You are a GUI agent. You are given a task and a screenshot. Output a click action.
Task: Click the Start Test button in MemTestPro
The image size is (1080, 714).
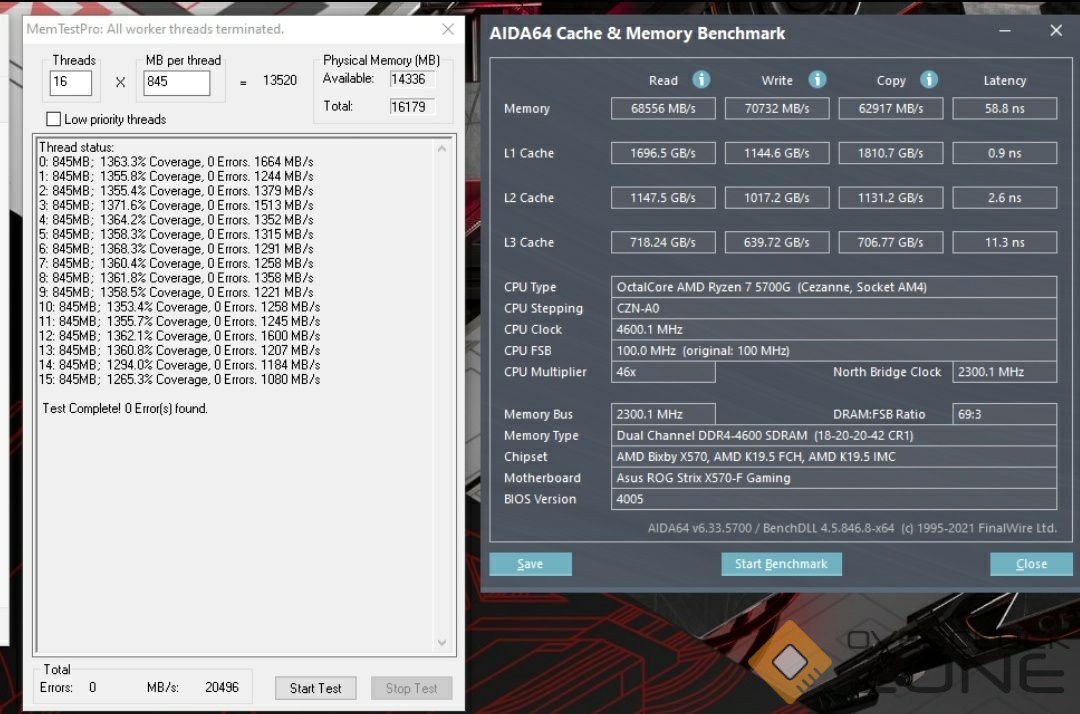(x=315, y=689)
